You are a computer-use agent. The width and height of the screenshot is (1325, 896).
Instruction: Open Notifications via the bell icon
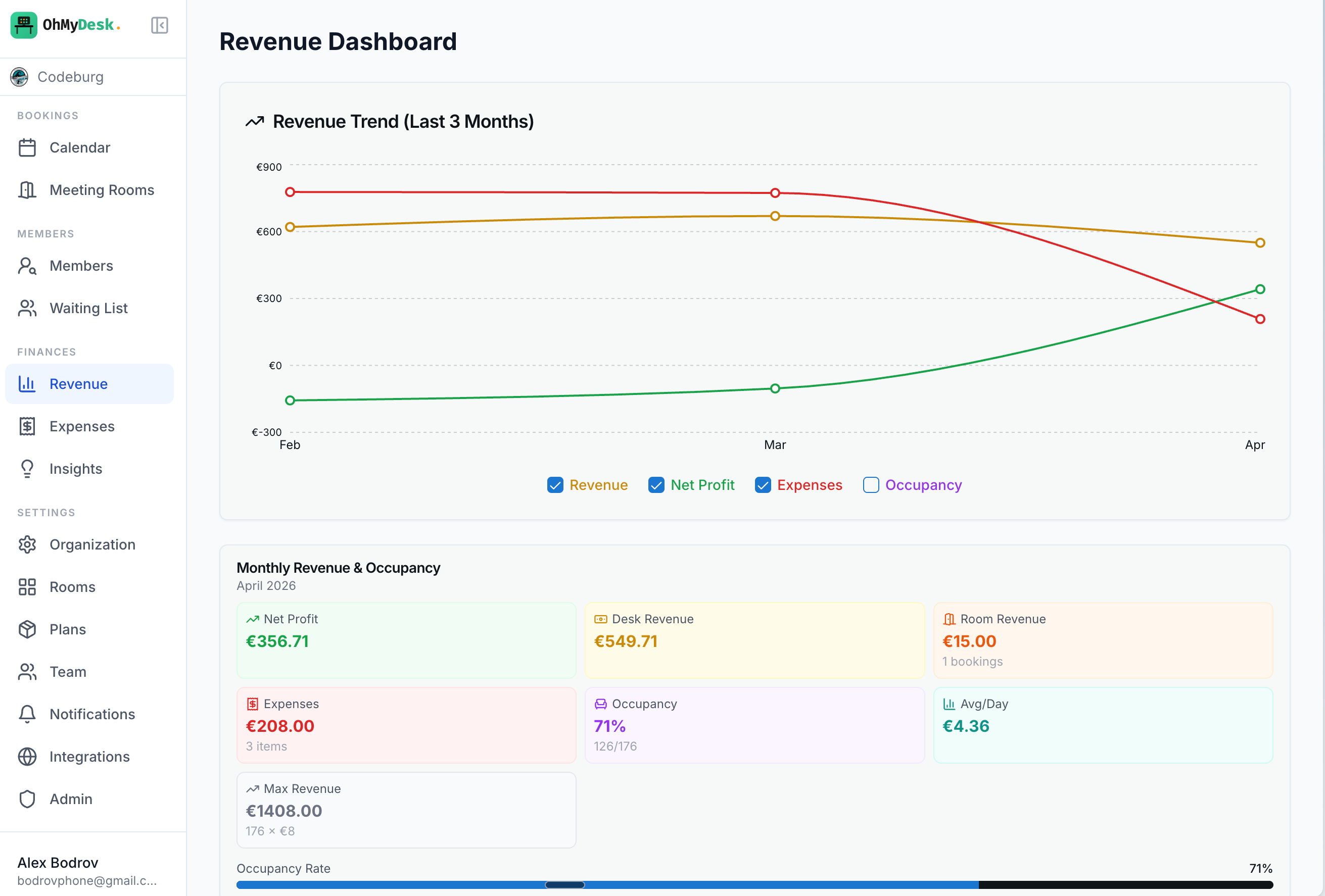27,714
